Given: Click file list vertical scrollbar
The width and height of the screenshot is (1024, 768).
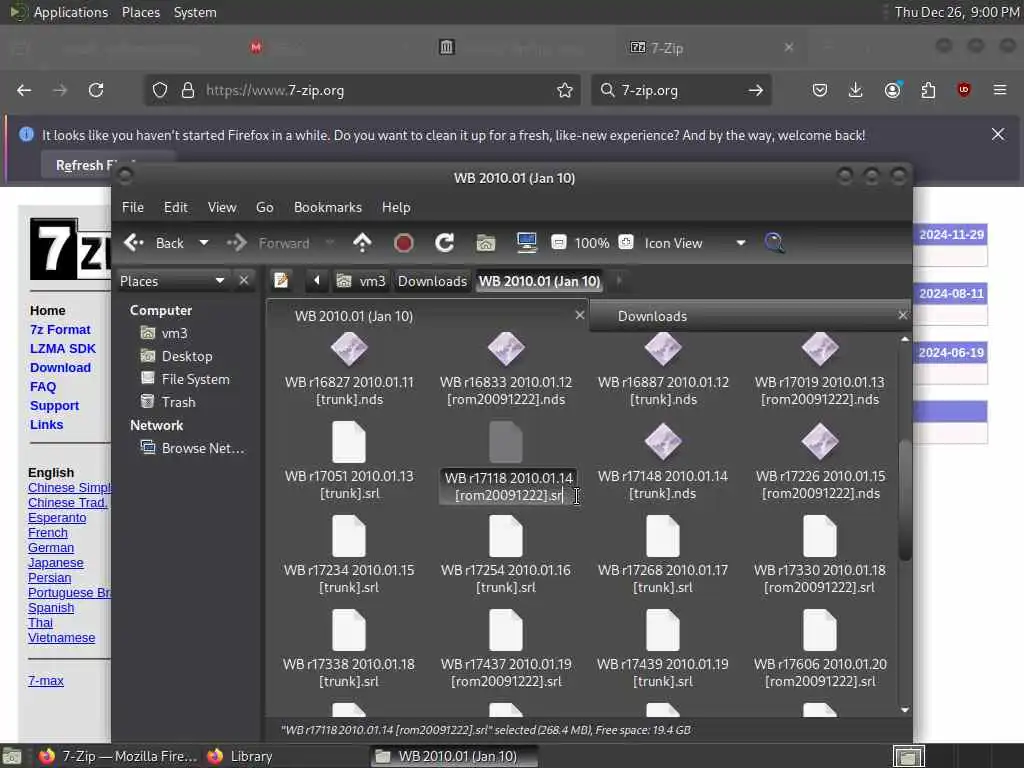Looking at the screenshot, I should pos(904,501).
